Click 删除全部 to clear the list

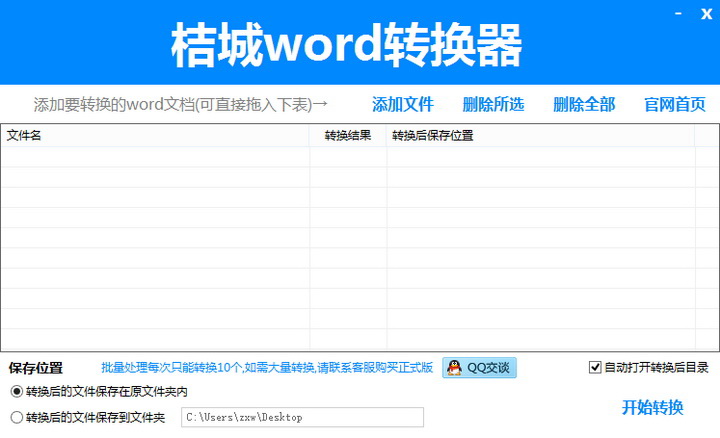[584, 105]
